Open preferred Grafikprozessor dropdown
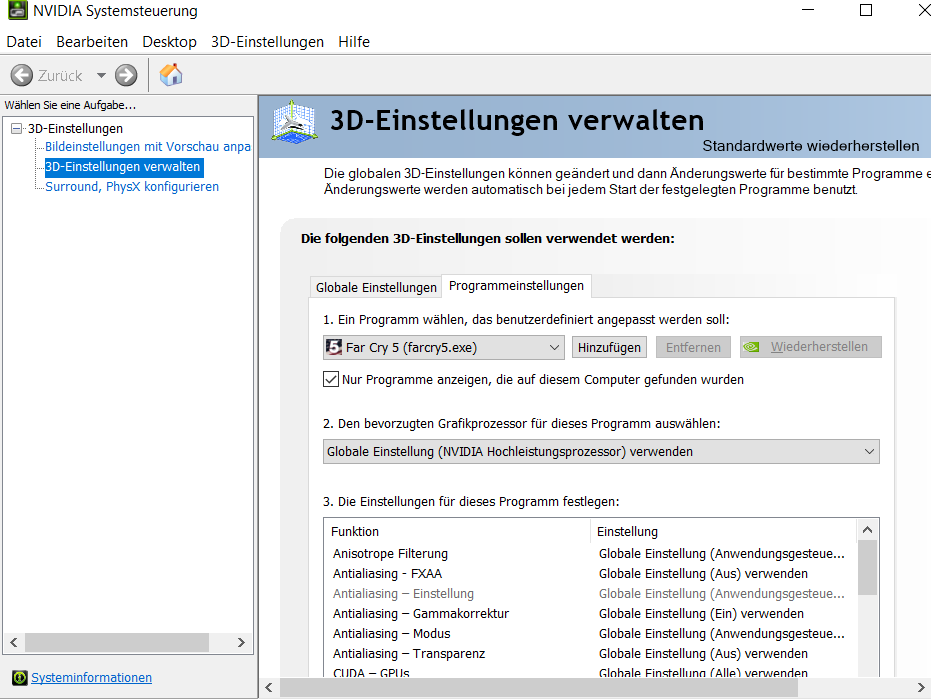 601,451
